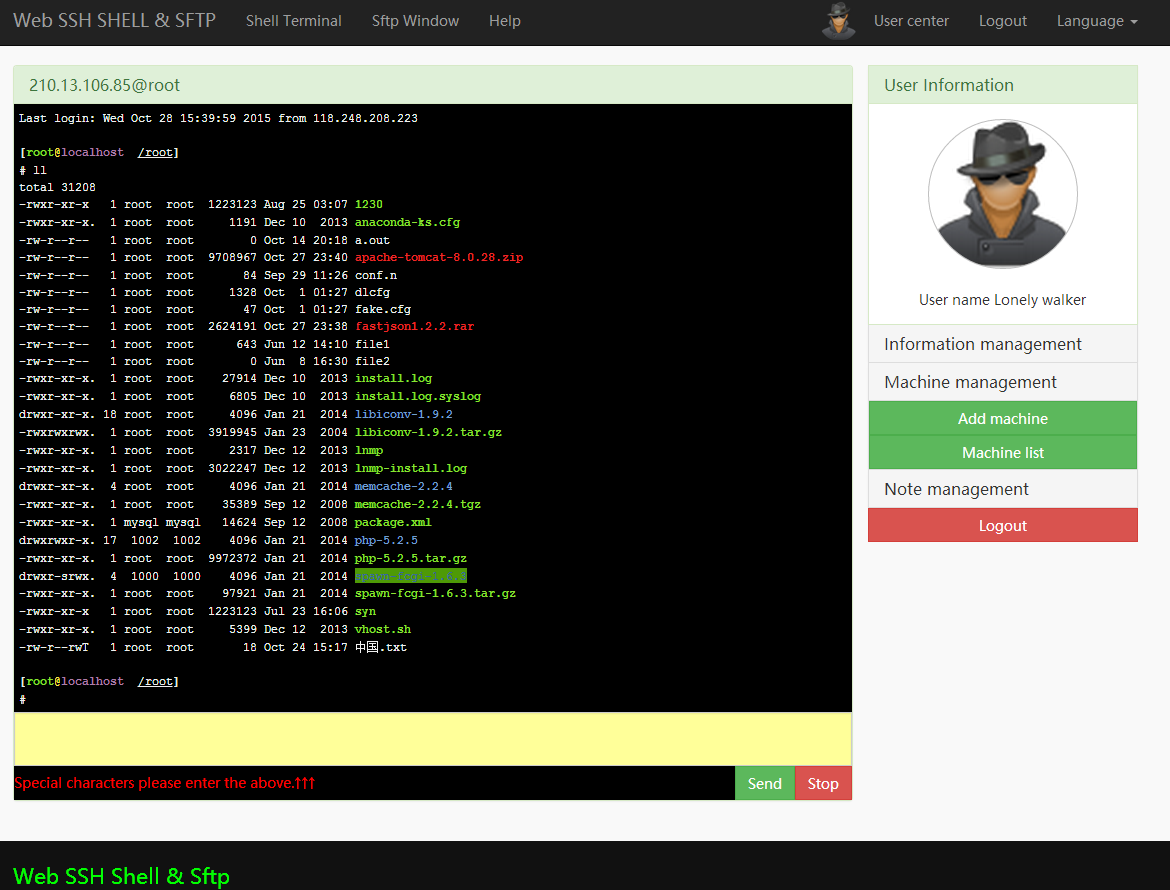Click the red special characters hint text
1170x890 pixels.
coord(165,783)
